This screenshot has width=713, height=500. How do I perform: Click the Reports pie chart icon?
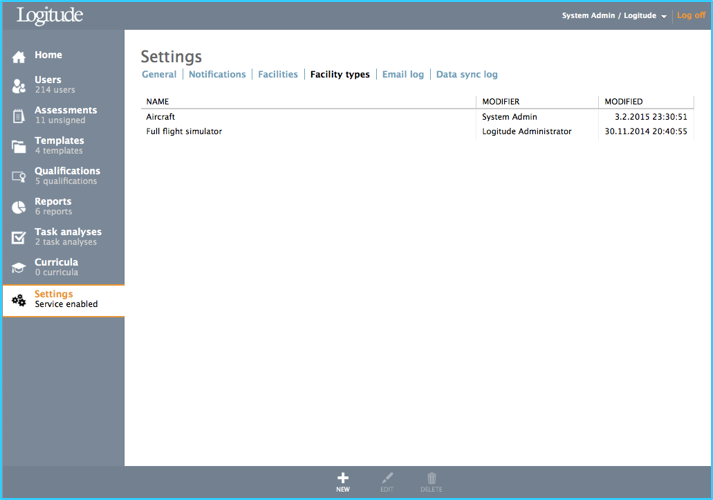(19, 207)
